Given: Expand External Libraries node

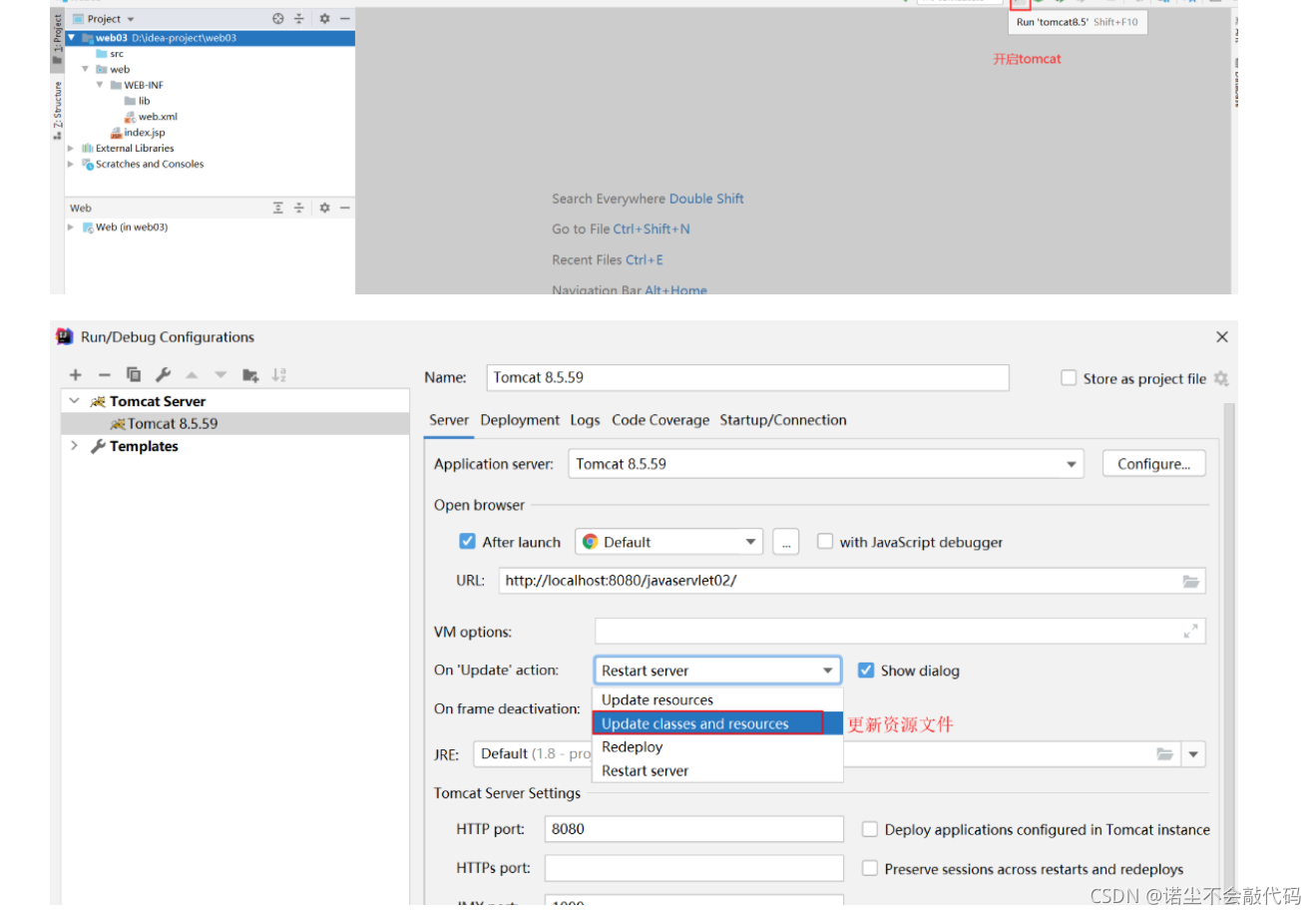Looking at the screenshot, I should (71, 149).
